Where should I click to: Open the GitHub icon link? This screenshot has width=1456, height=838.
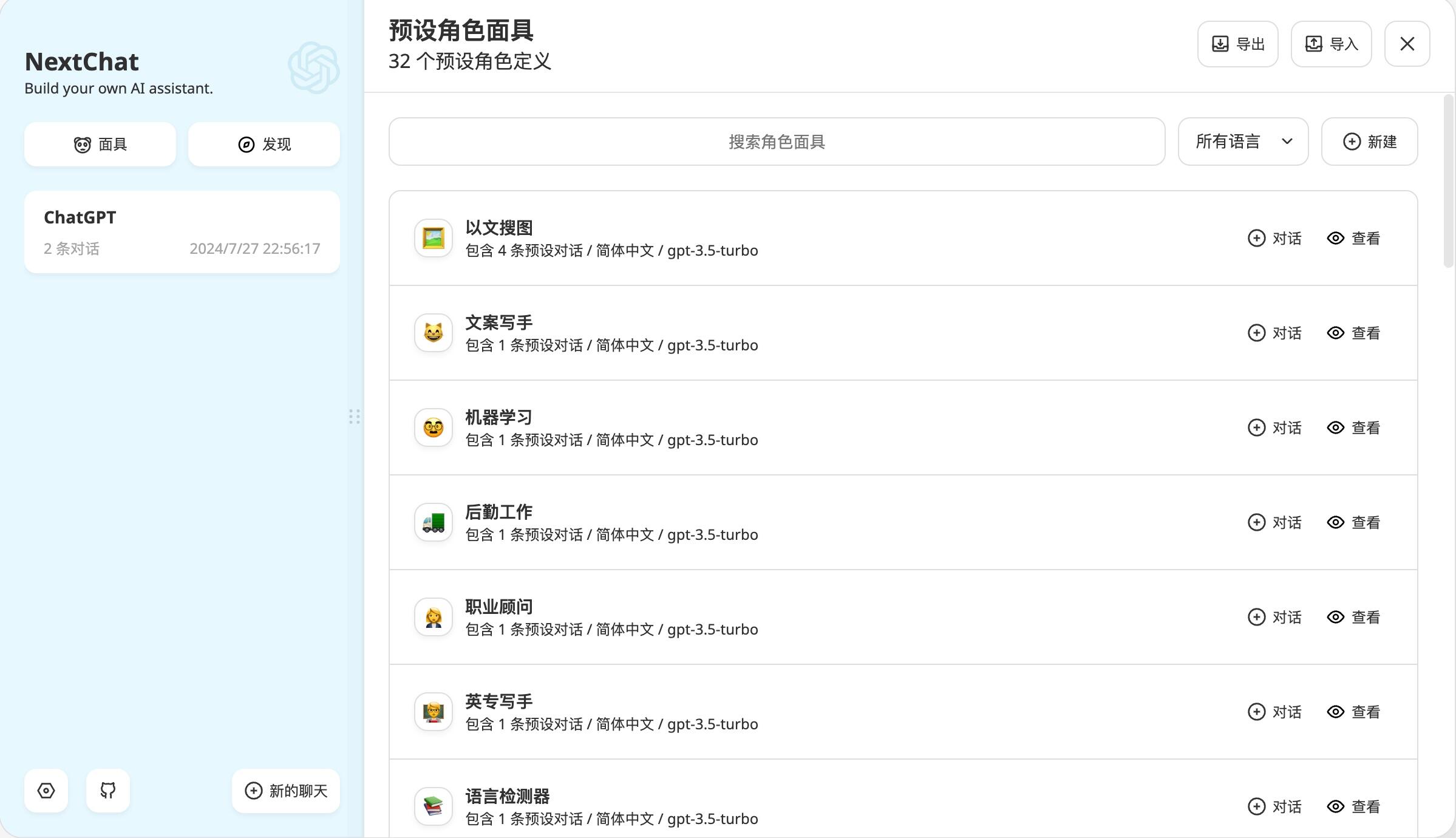pos(107,791)
